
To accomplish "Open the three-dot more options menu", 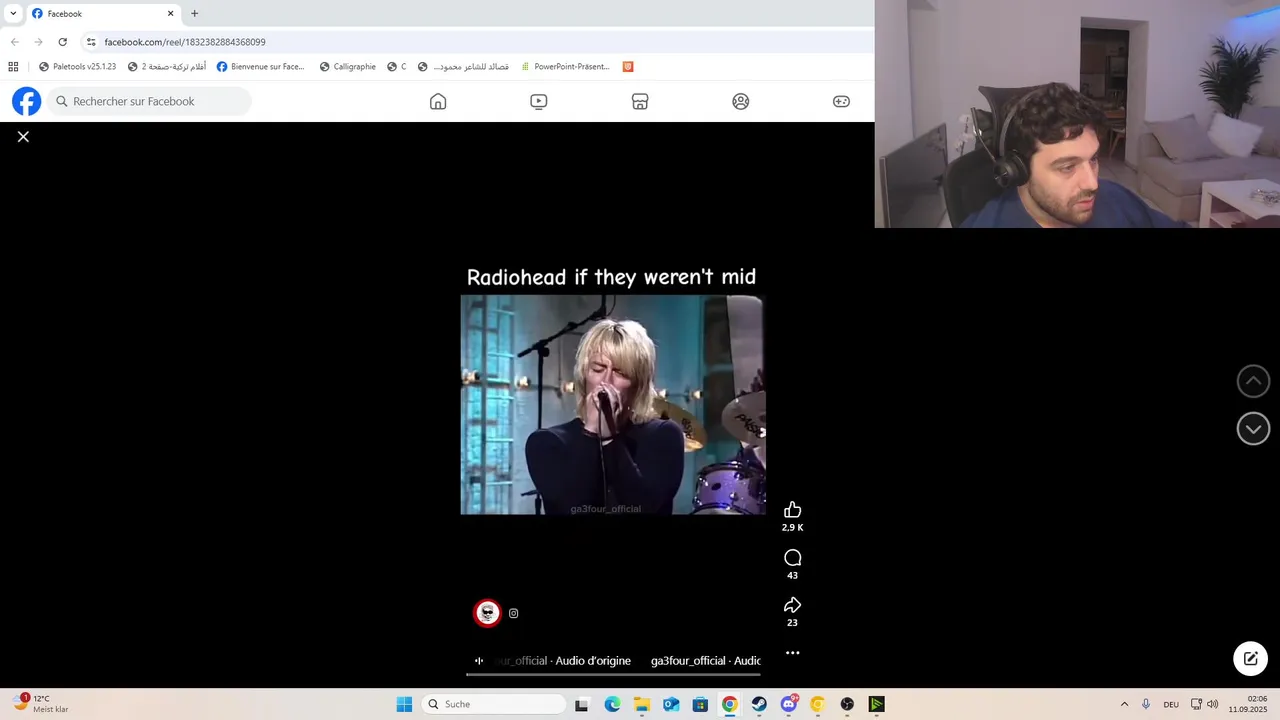I will point(792,653).
